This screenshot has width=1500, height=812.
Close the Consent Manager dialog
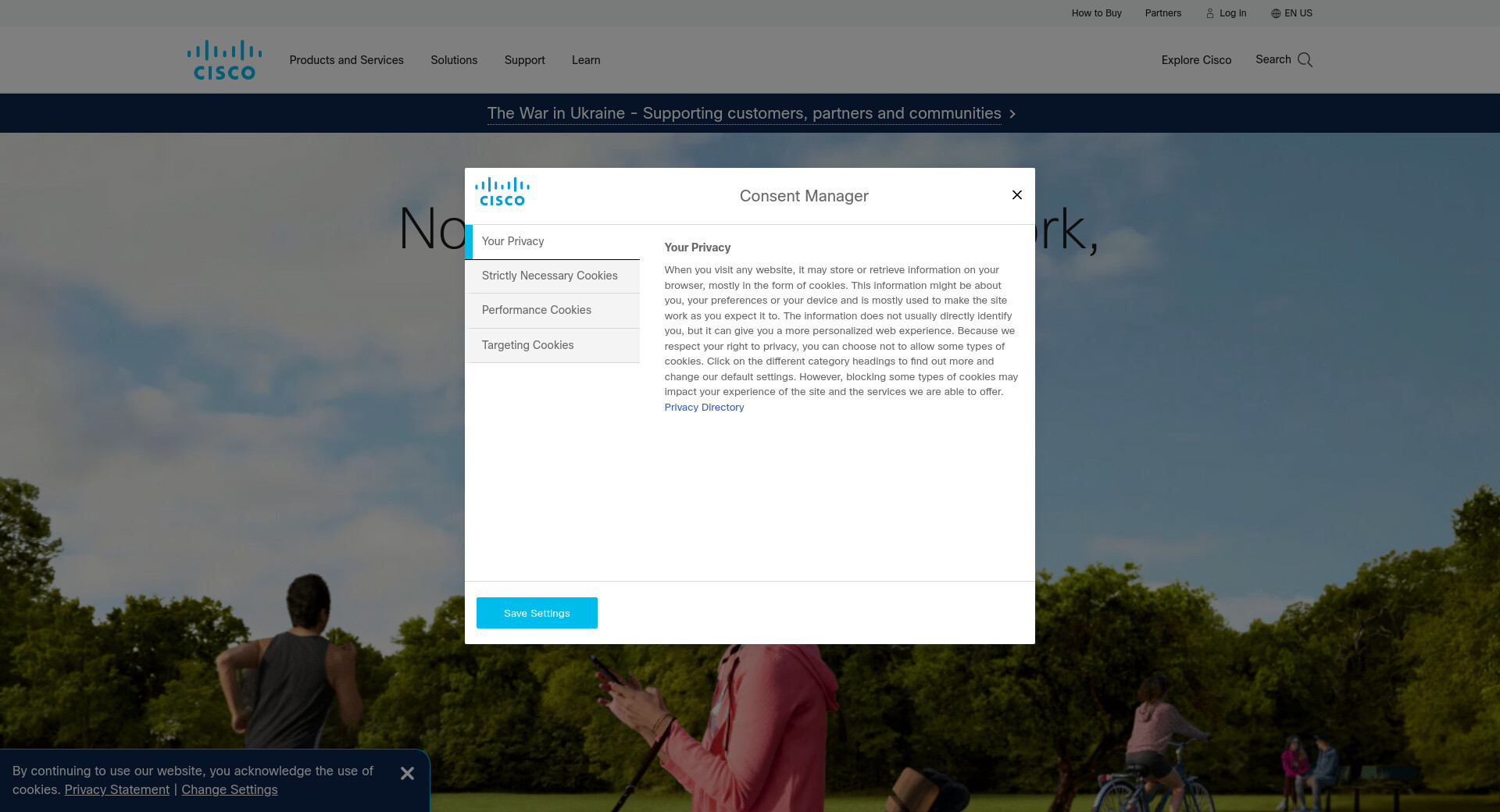pyautogui.click(x=1017, y=195)
